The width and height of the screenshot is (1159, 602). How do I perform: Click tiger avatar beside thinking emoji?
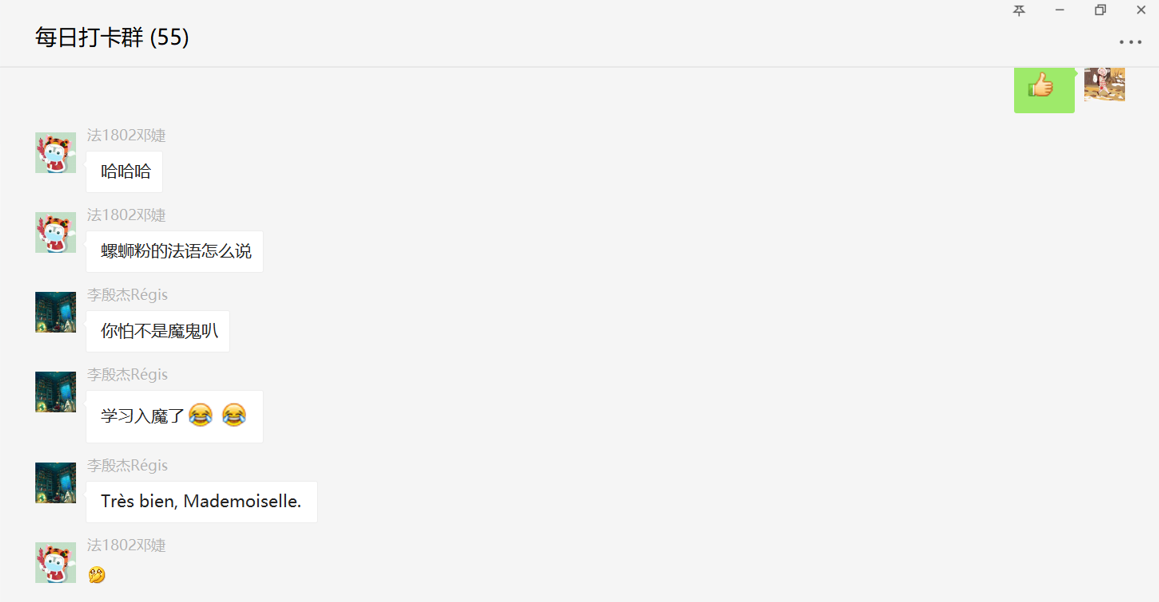(x=55, y=563)
